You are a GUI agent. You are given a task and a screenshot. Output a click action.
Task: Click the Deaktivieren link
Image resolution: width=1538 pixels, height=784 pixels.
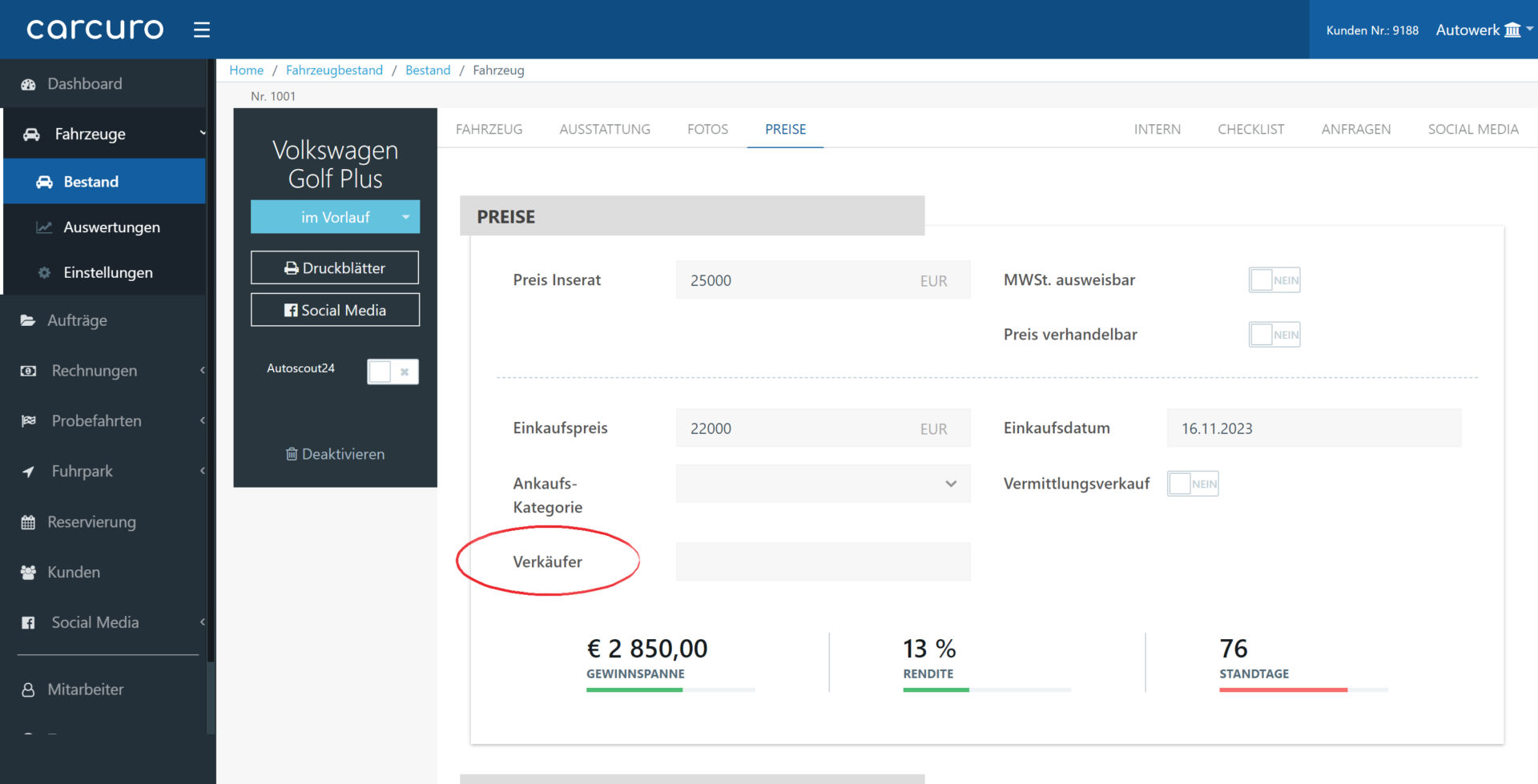coord(335,454)
